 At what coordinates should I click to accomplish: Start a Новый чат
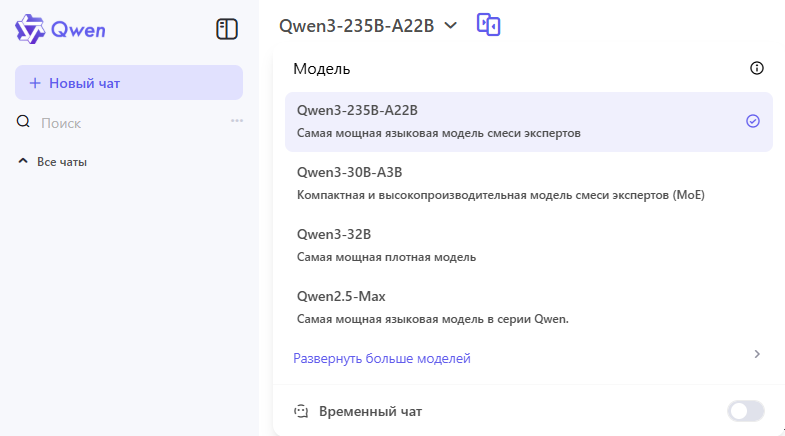click(128, 83)
